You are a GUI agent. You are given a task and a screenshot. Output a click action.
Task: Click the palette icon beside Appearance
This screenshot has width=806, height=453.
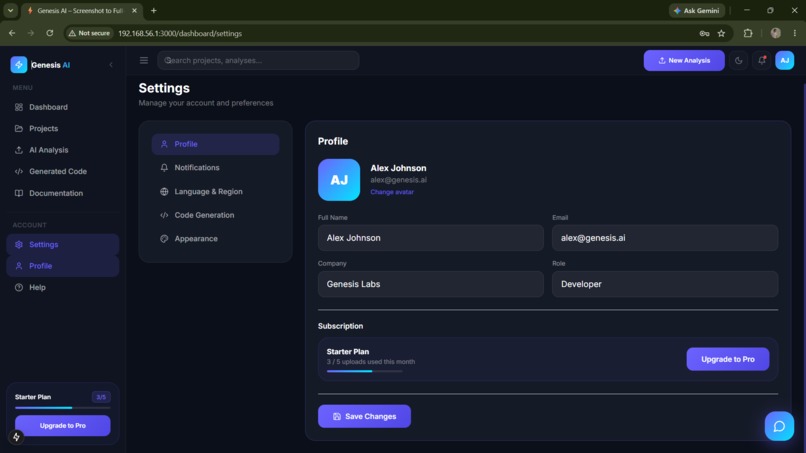click(164, 239)
